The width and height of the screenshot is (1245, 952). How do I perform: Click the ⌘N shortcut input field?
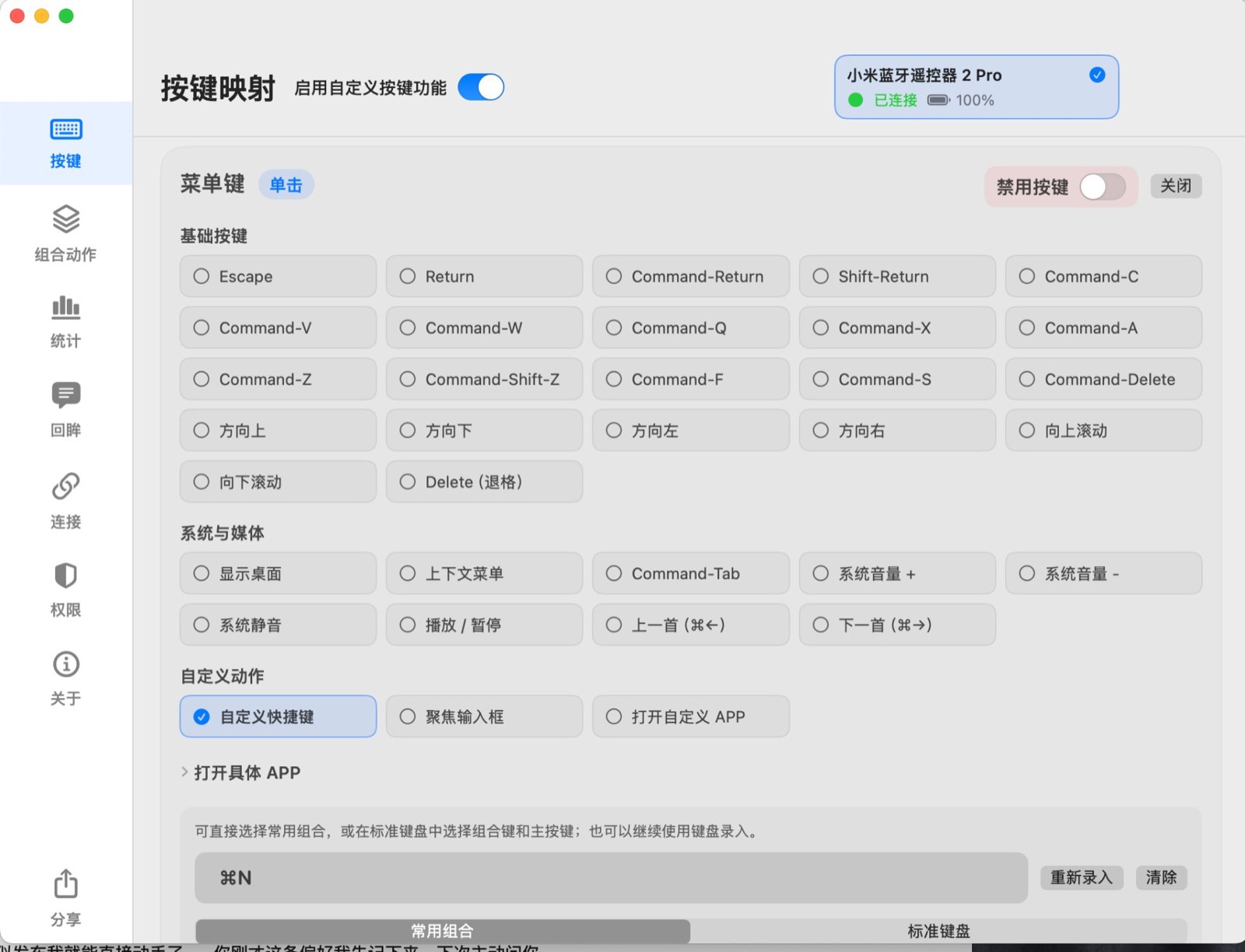(x=611, y=878)
